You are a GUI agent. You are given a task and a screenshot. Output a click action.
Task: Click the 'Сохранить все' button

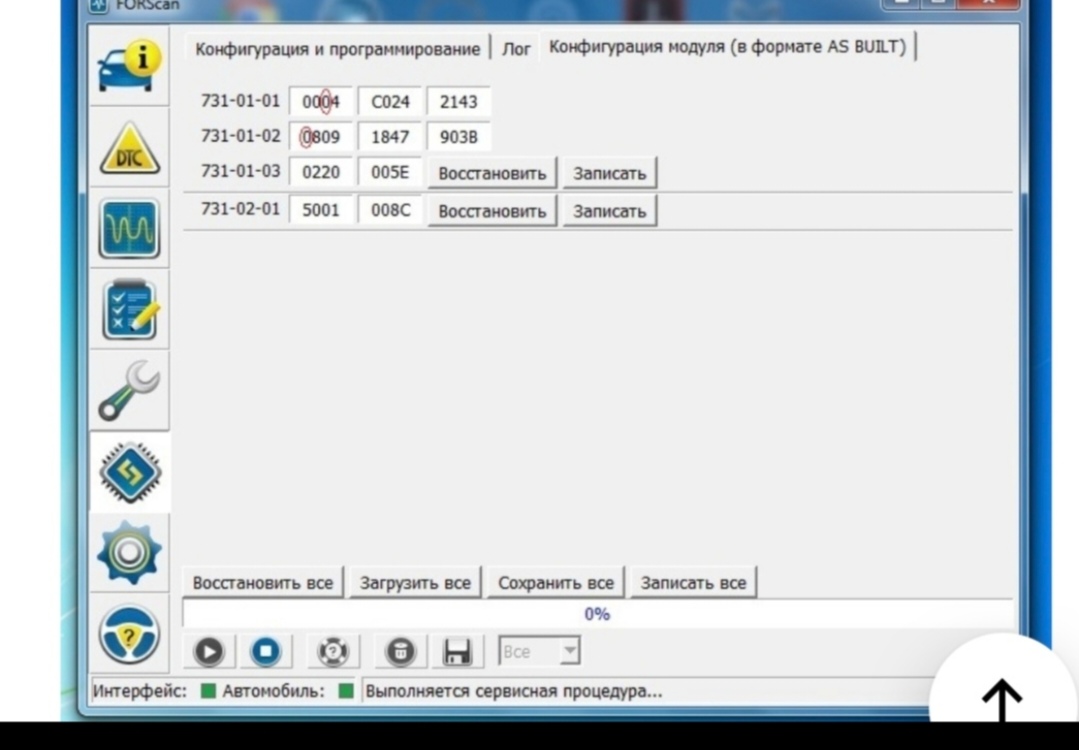tap(556, 583)
